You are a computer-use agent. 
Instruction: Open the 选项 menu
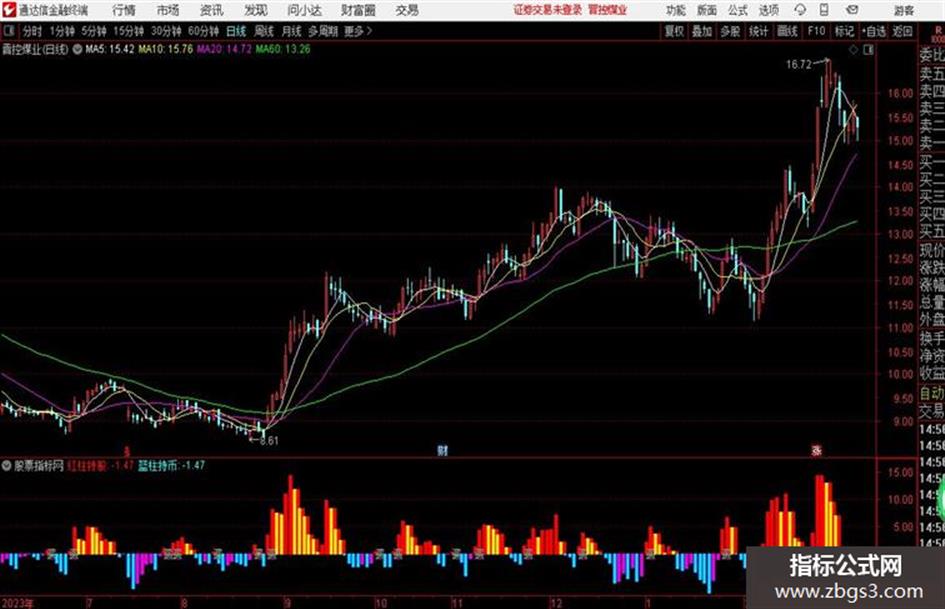pos(769,10)
